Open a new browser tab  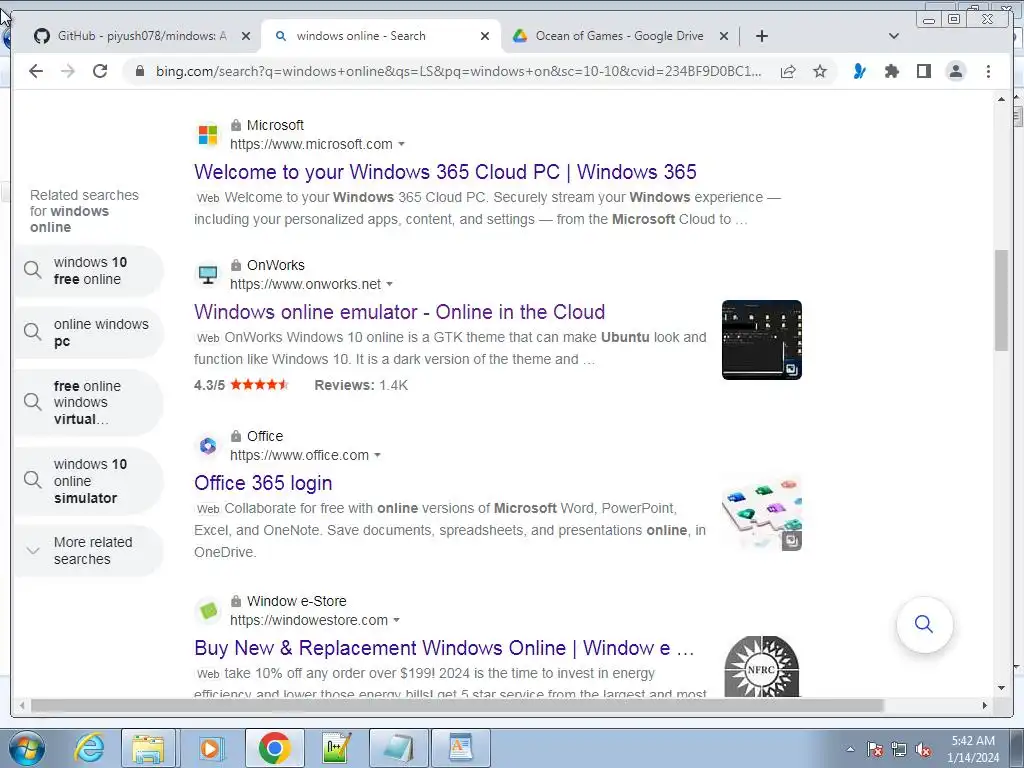click(x=761, y=36)
